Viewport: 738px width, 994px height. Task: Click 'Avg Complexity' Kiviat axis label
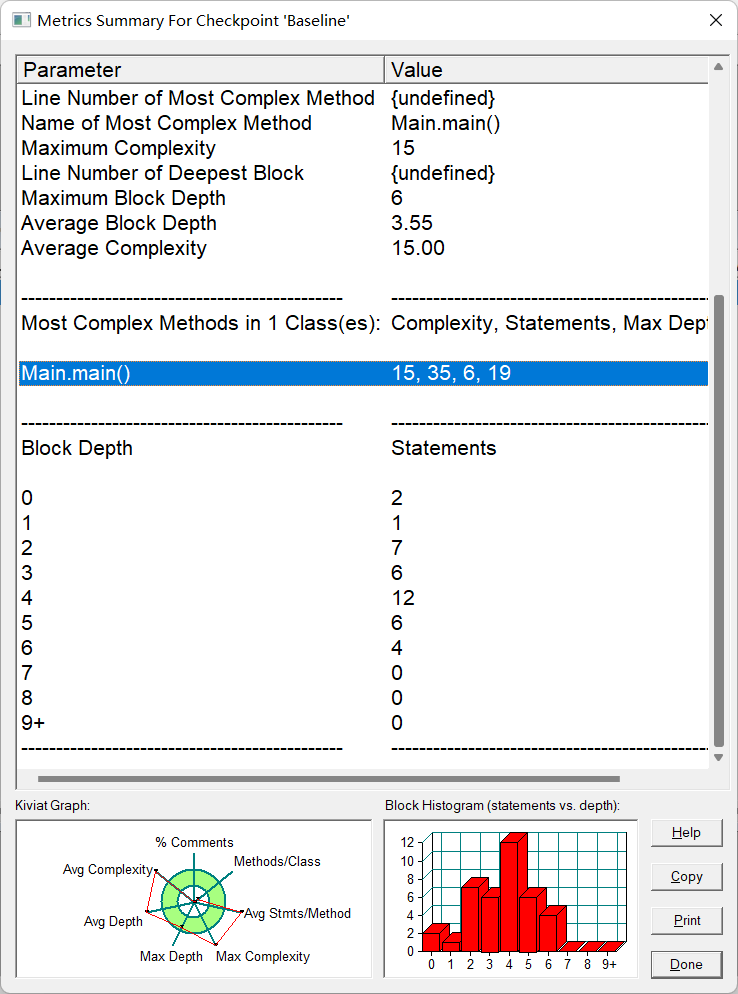point(108,870)
